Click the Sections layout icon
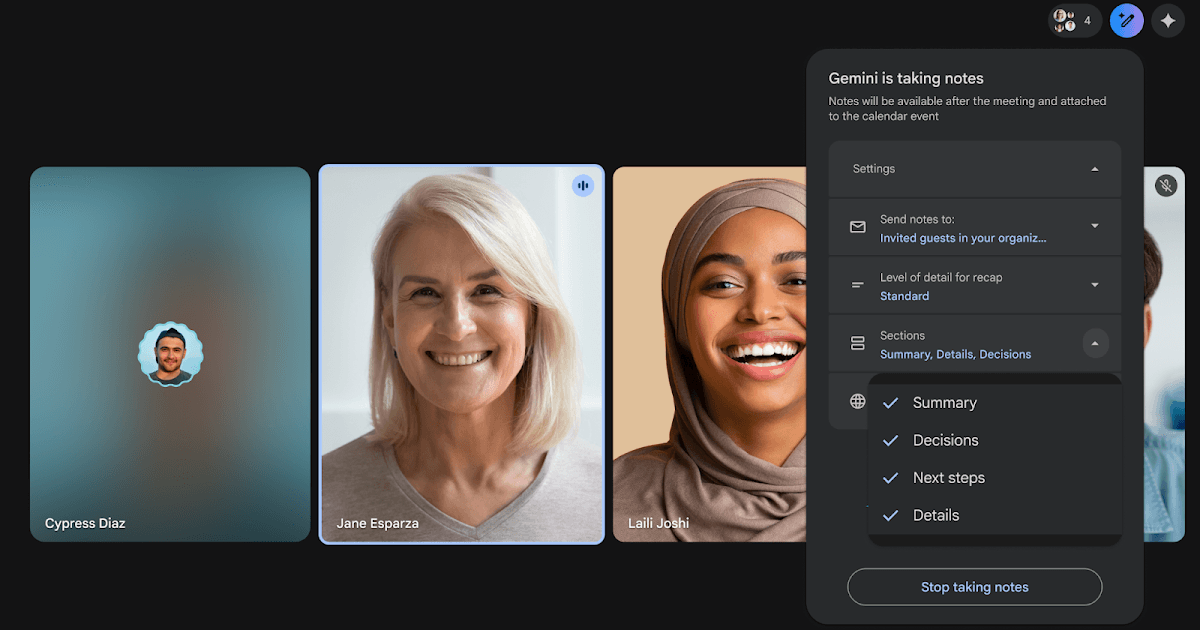1200x630 pixels. click(x=857, y=344)
